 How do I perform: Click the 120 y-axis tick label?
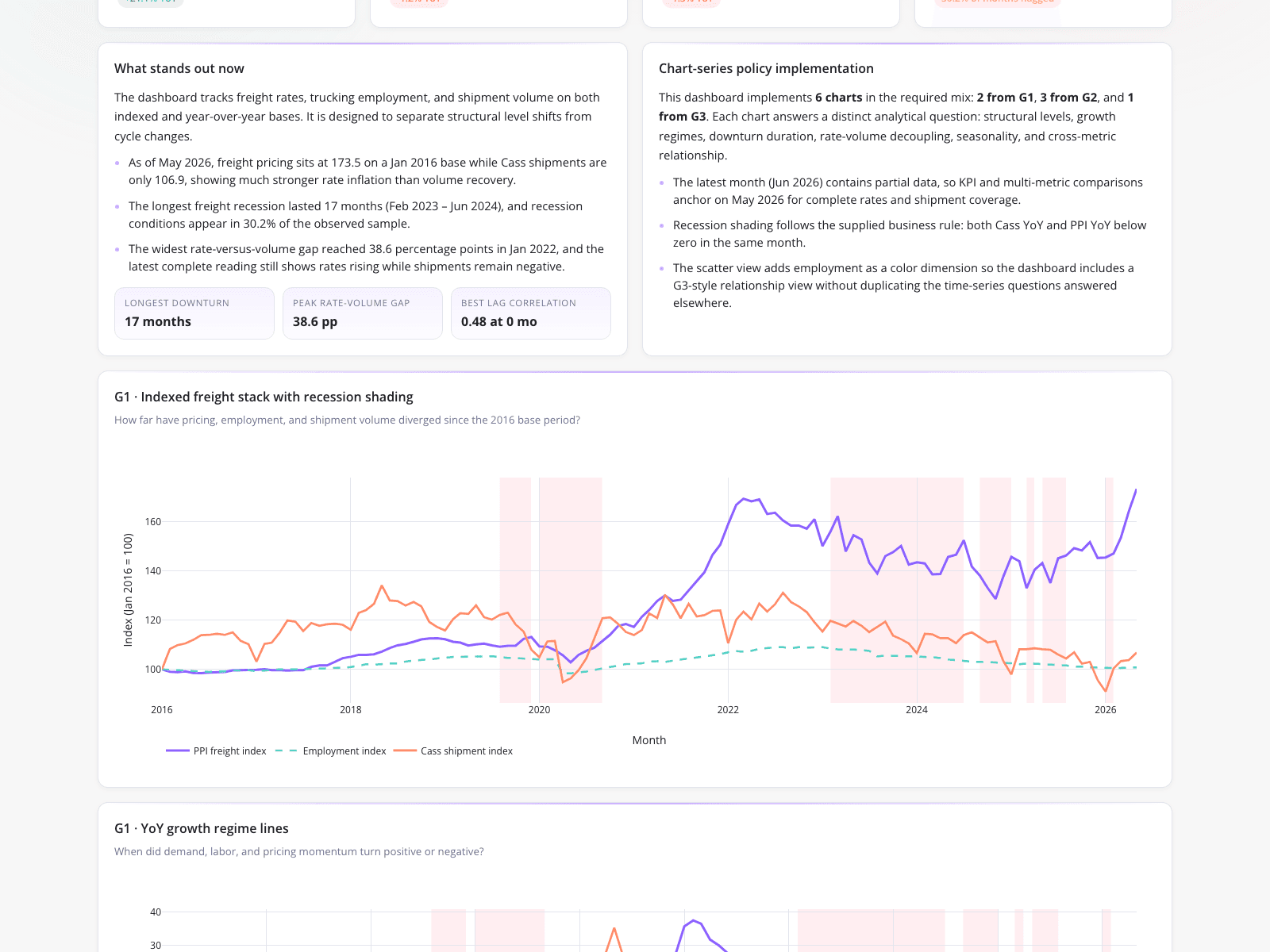(x=153, y=620)
